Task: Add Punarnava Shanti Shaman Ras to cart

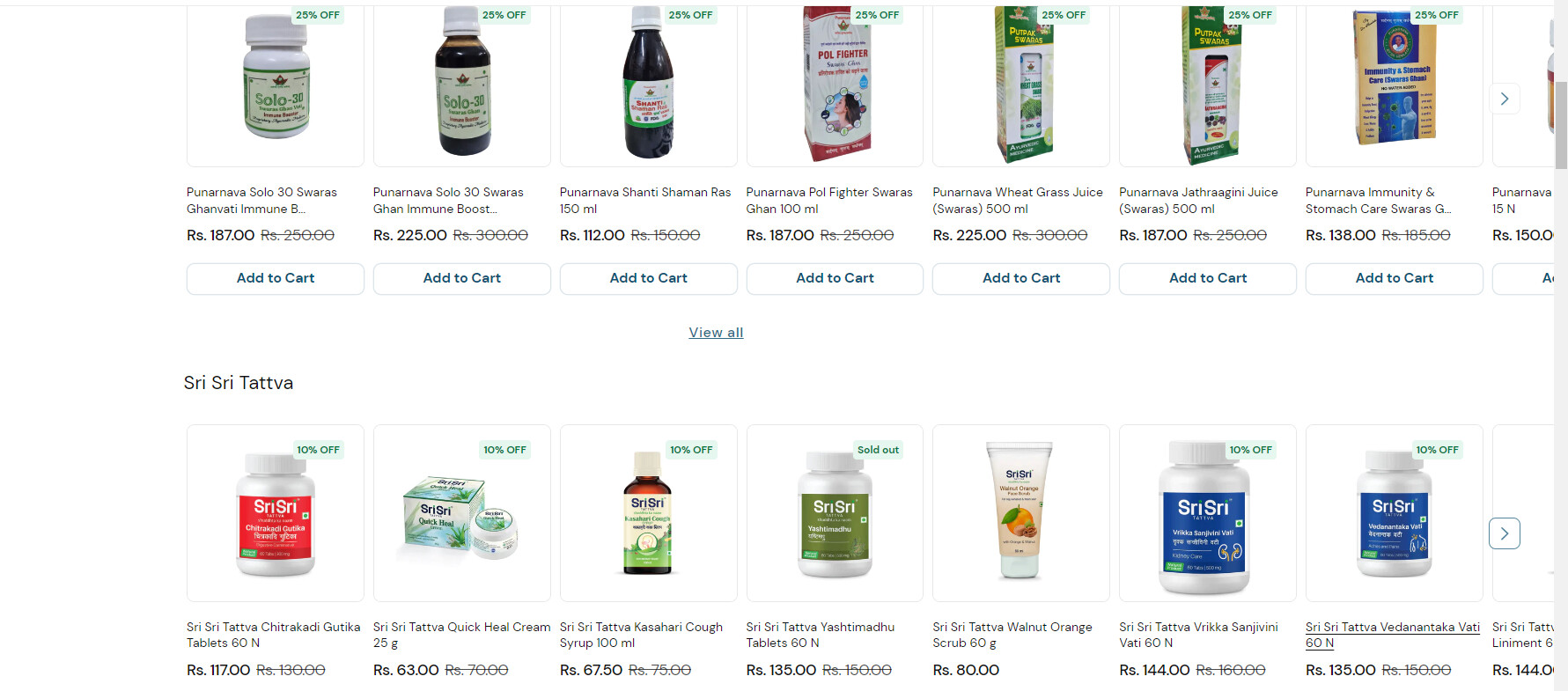Action: point(649,278)
